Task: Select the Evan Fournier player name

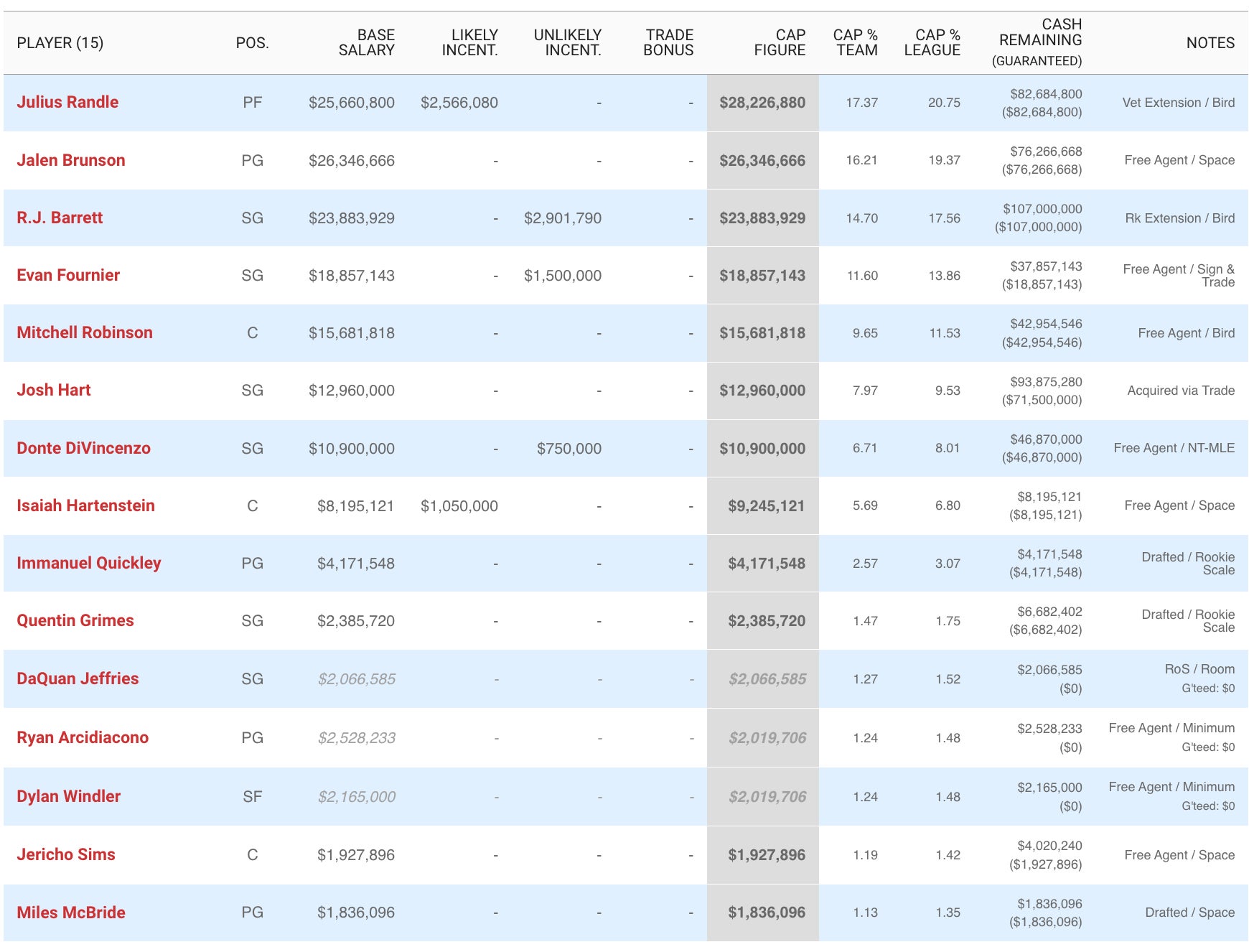Action: [x=68, y=275]
